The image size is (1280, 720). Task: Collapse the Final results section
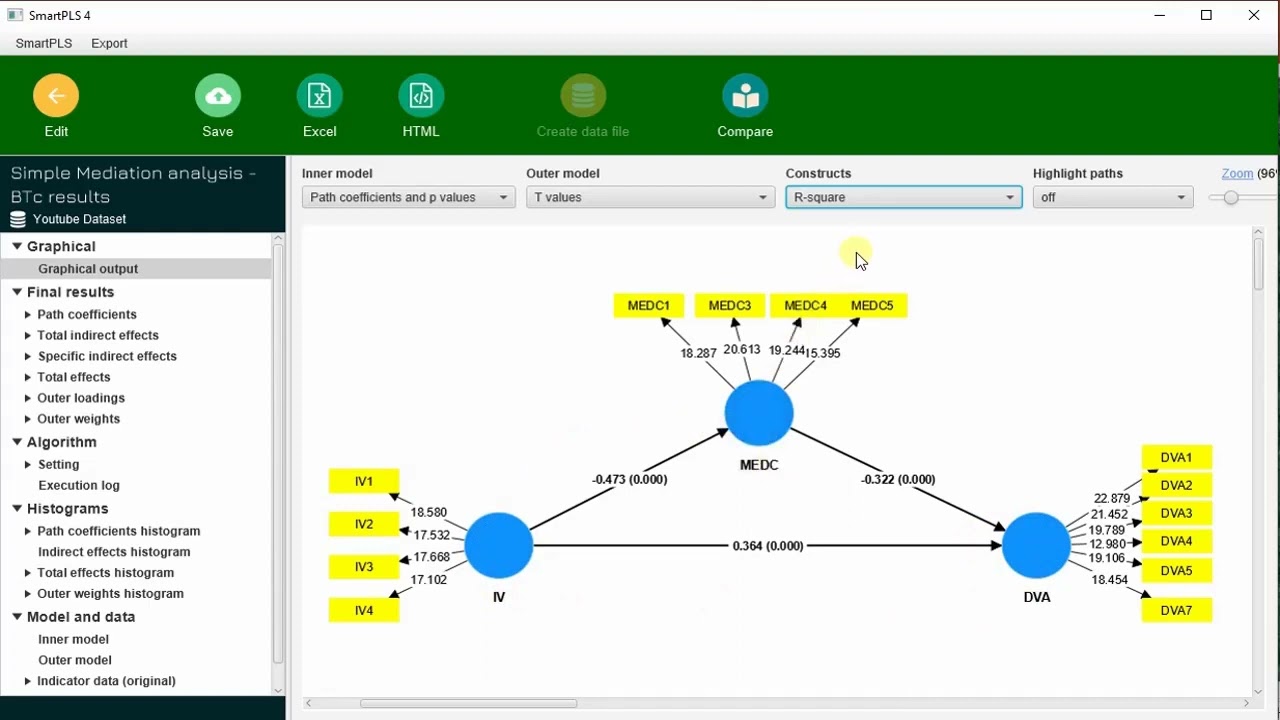(17, 292)
